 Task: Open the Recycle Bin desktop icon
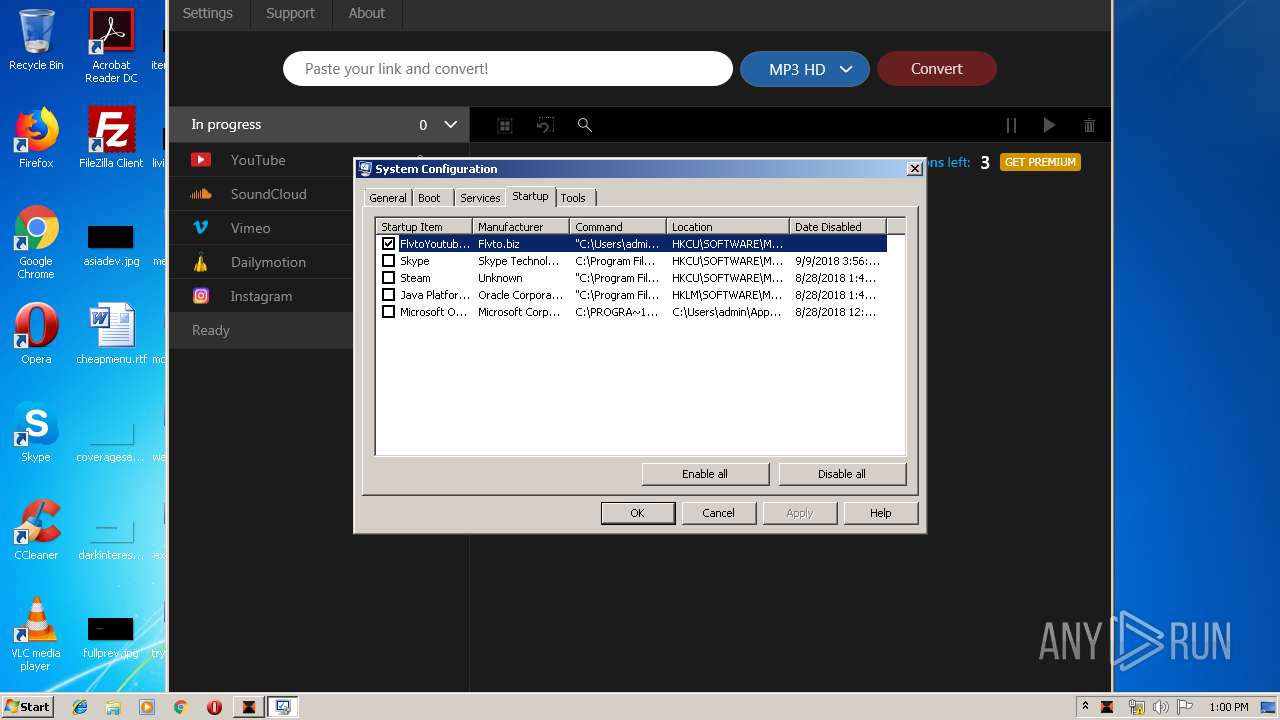pos(36,40)
